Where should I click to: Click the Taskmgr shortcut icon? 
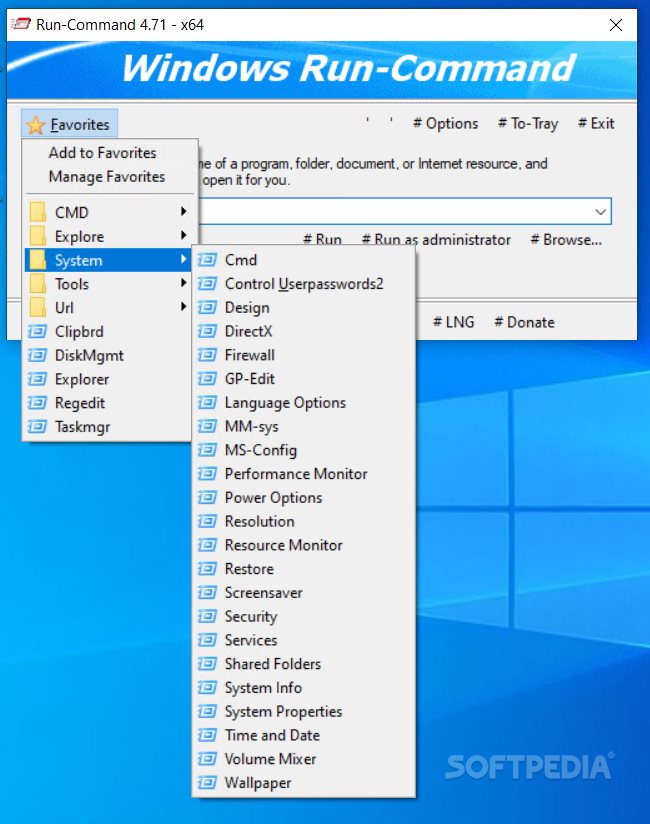[37, 426]
